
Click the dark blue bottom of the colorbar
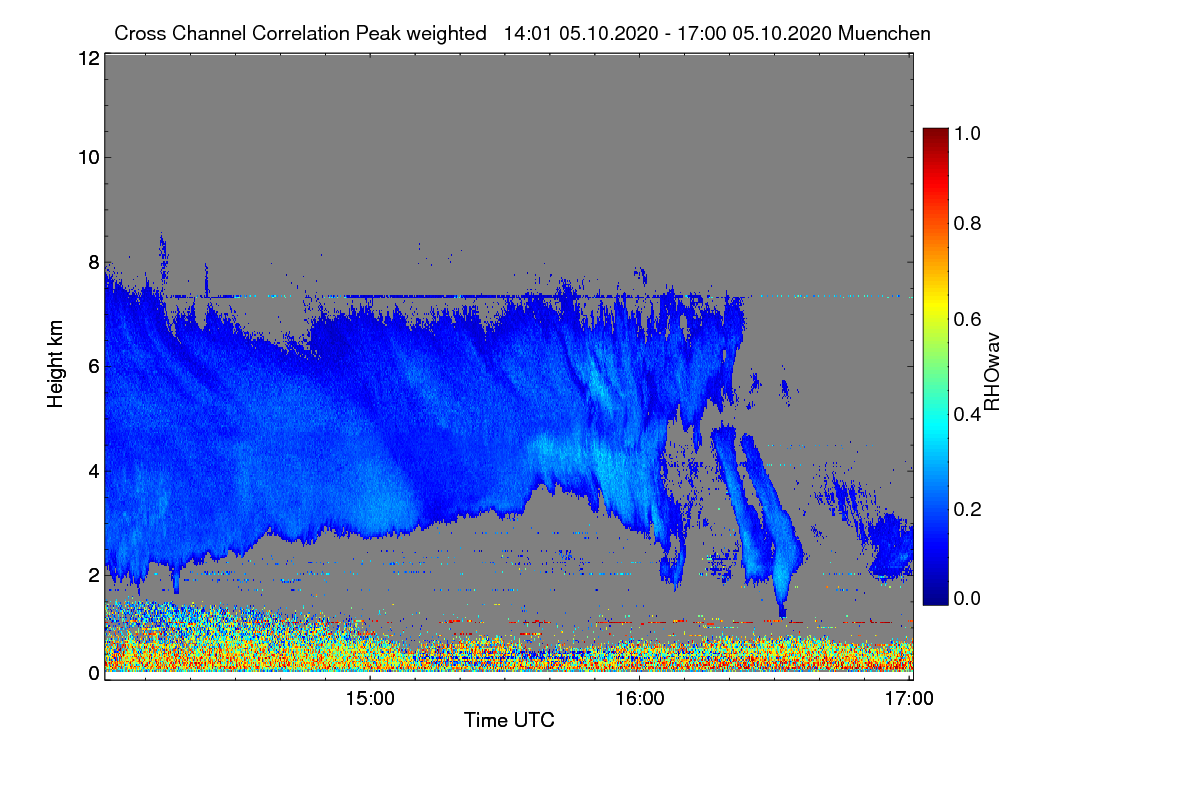click(x=934, y=595)
